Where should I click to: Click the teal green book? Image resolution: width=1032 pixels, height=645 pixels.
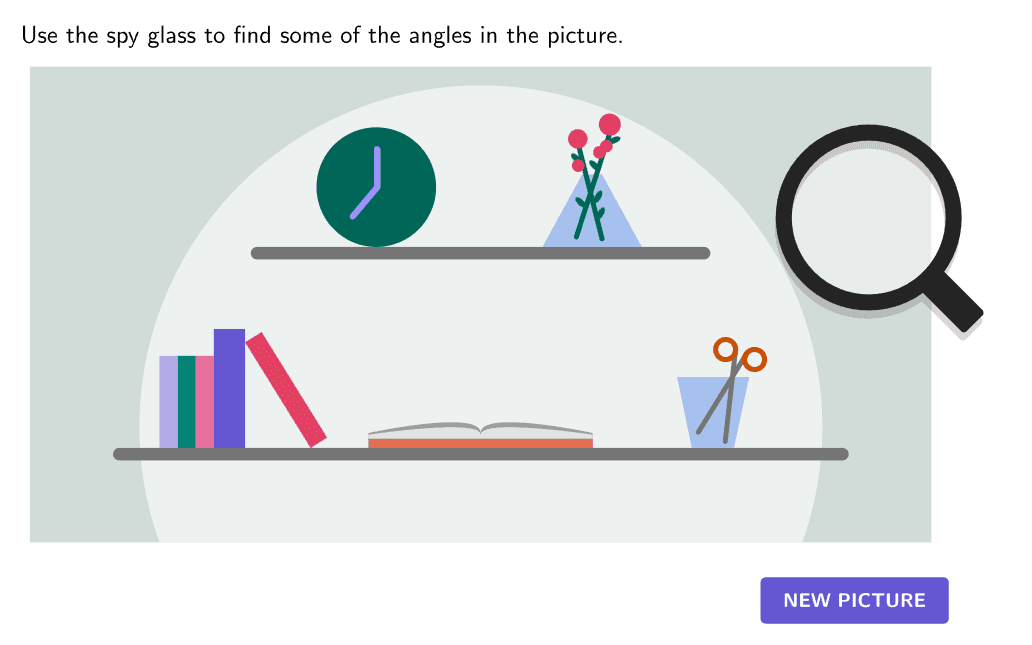(186, 401)
